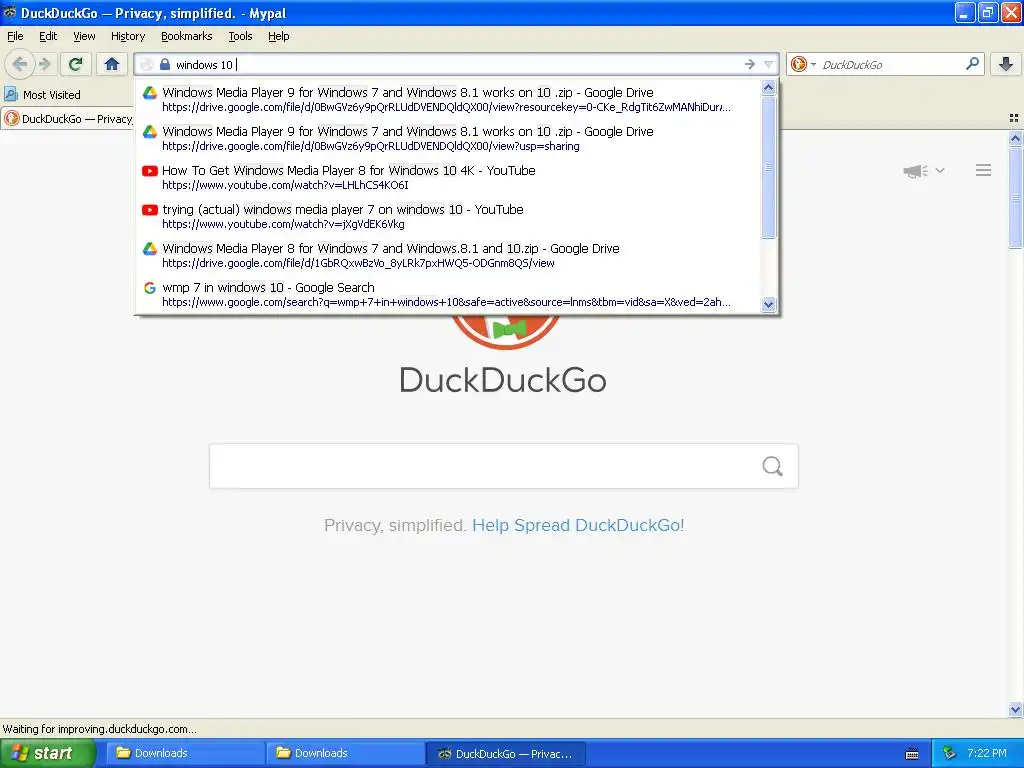The width and height of the screenshot is (1024, 768).
Task: Select Windows Media Player 8 zip Google Drive suggestion
Action: click(x=448, y=255)
